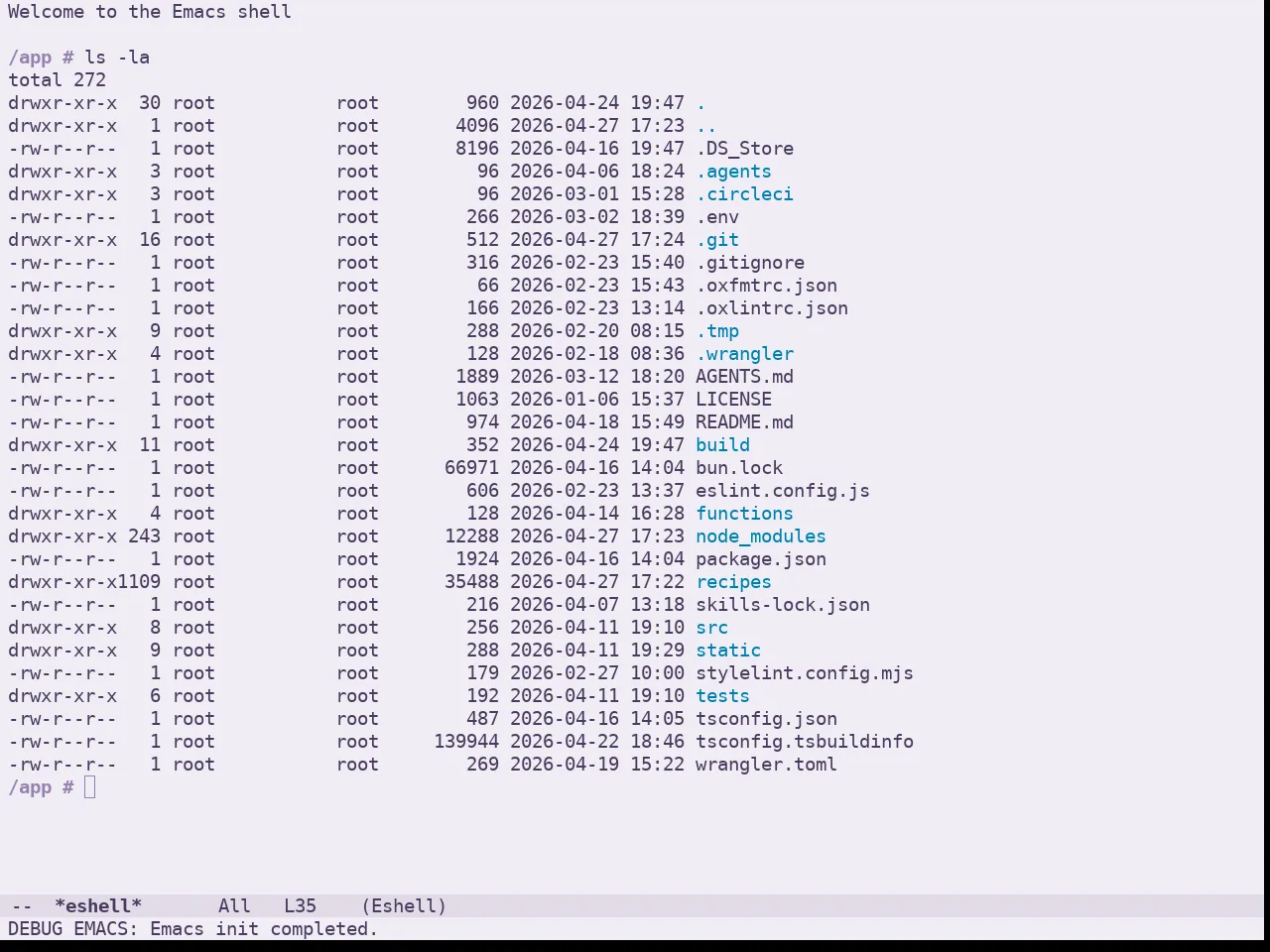This screenshot has width=1270, height=952.
Task: Click the date 2026-04-19 15:22 of wrangler.toml
Action: (x=597, y=765)
